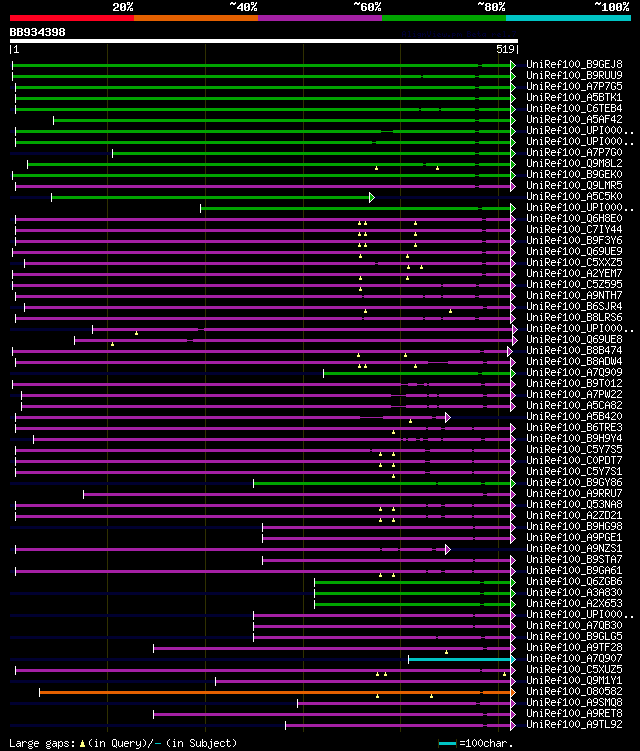This screenshot has width=640, height=751.
Task: Select the UniRef100_A9TL92 label
Action: pos(574,725)
